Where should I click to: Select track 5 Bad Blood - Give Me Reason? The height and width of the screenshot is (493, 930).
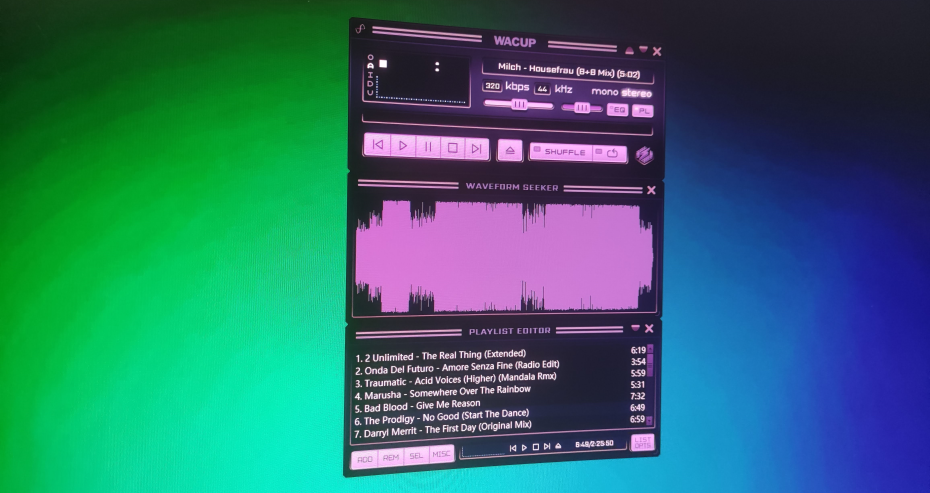pos(500,406)
